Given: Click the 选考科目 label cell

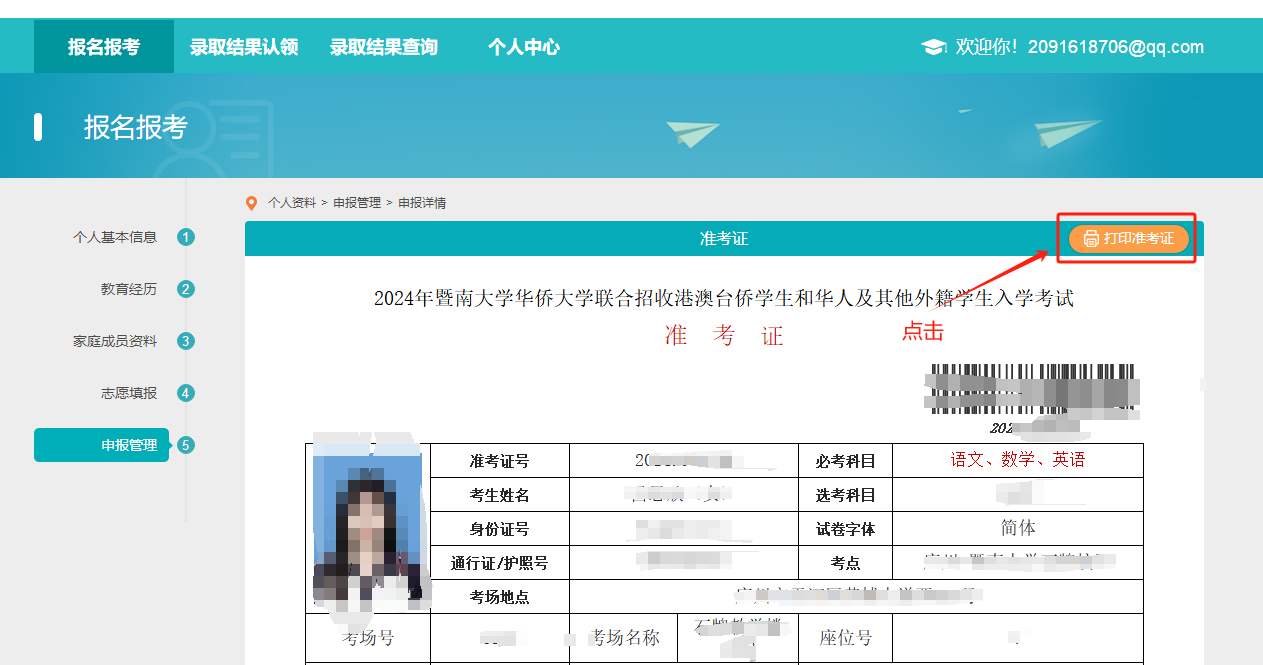Looking at the screenshot, I should [x=846, y=495].
